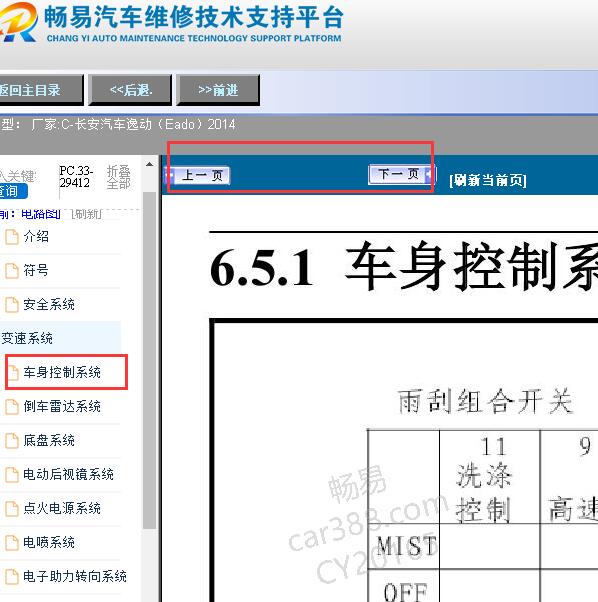The width and height of the screenshot is (598, 602).
Task: Click the 返回主目录 button
Action: 40,90
